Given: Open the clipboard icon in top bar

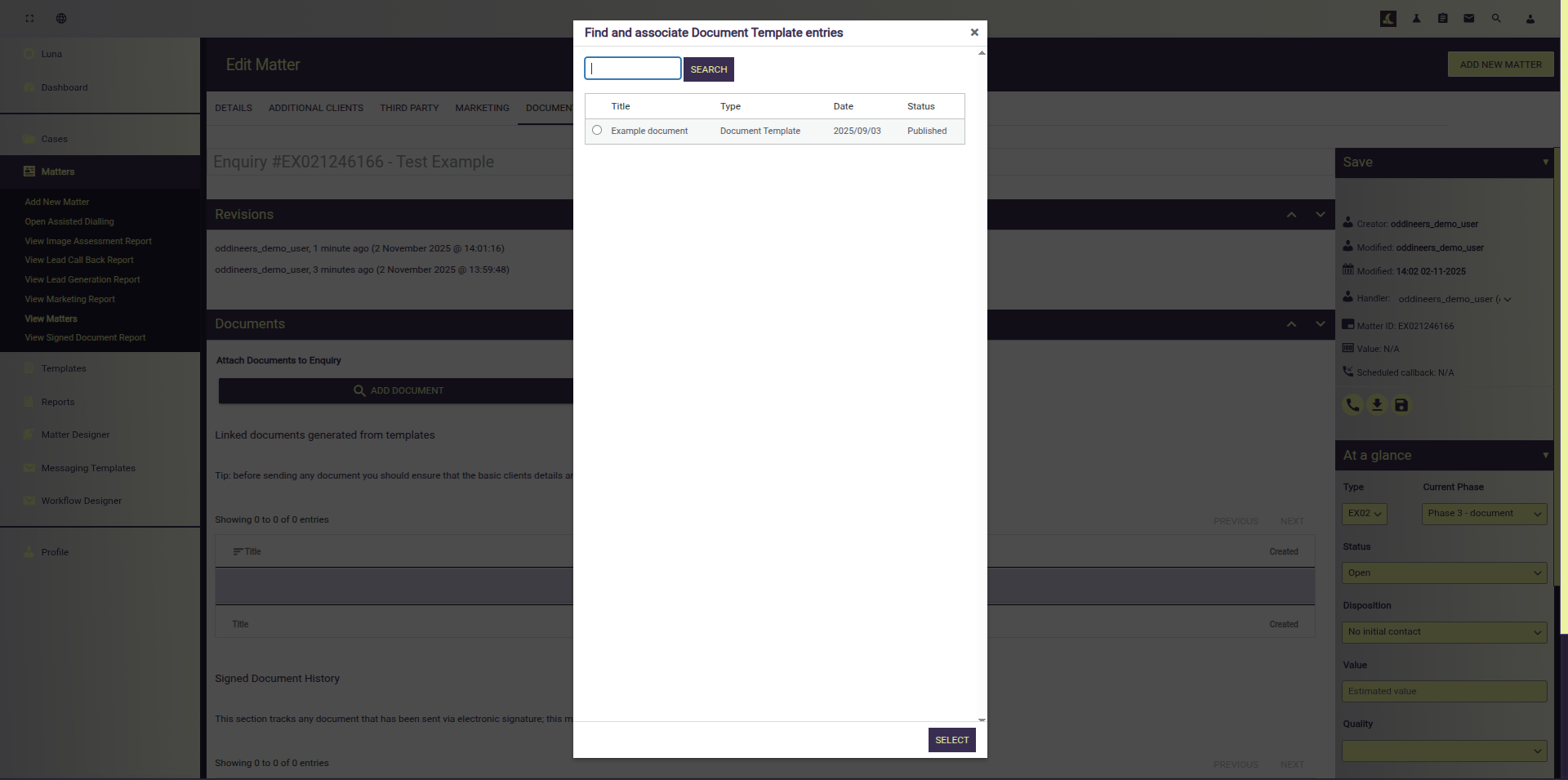Looking at the screenshot, I should point(1443,19).
